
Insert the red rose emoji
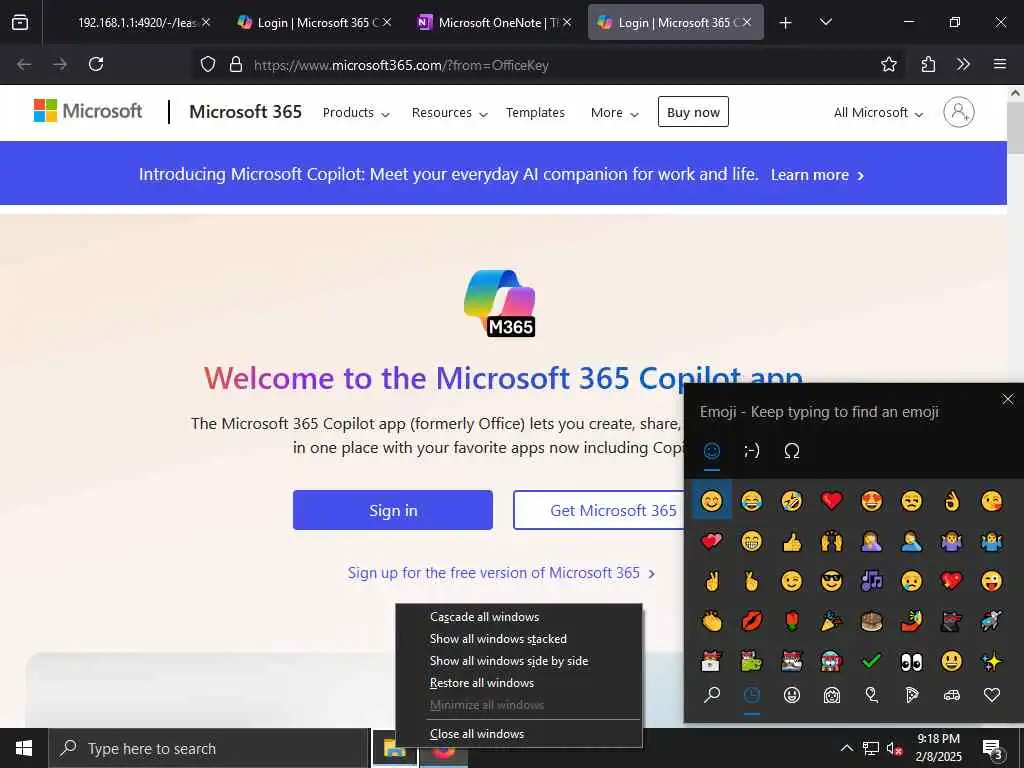click(x=792, y=621)
